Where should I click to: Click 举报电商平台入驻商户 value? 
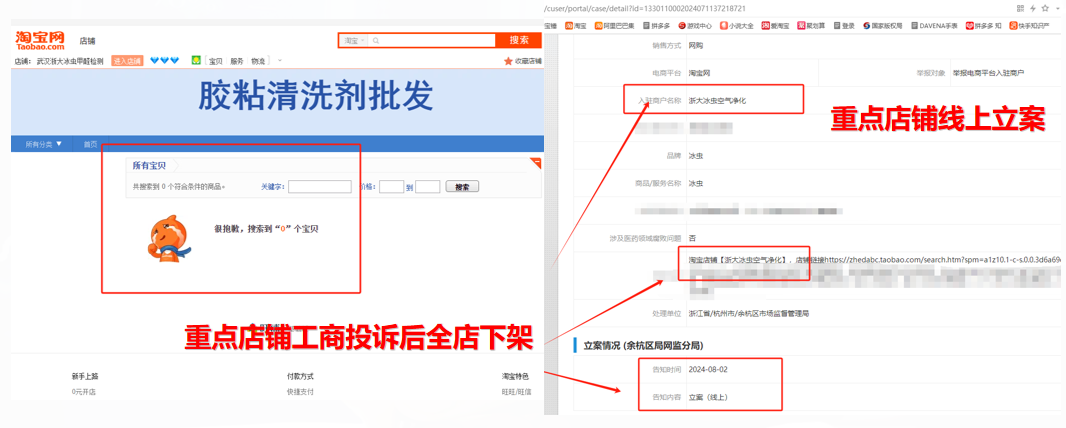click(x=988, y=73)
